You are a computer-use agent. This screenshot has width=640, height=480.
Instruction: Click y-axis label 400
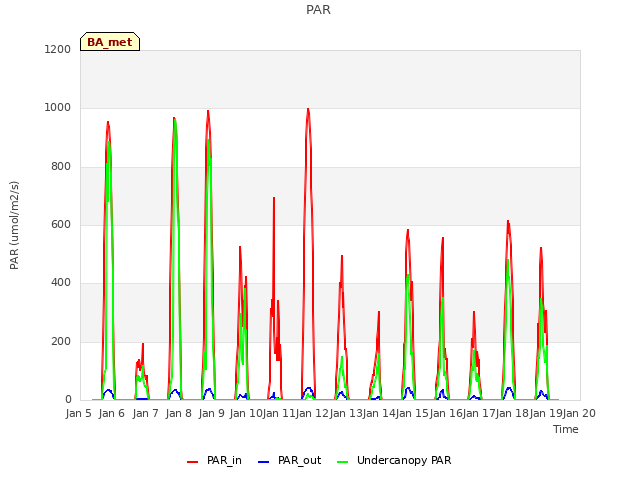pos(61,283)
